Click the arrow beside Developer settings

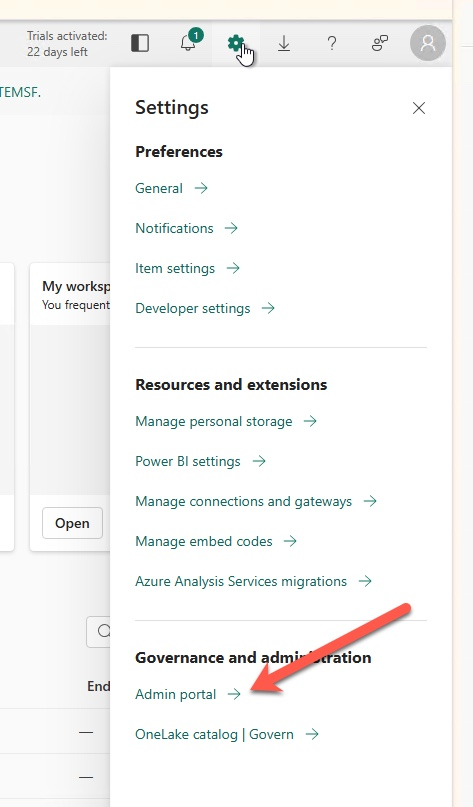pos(268,308)
